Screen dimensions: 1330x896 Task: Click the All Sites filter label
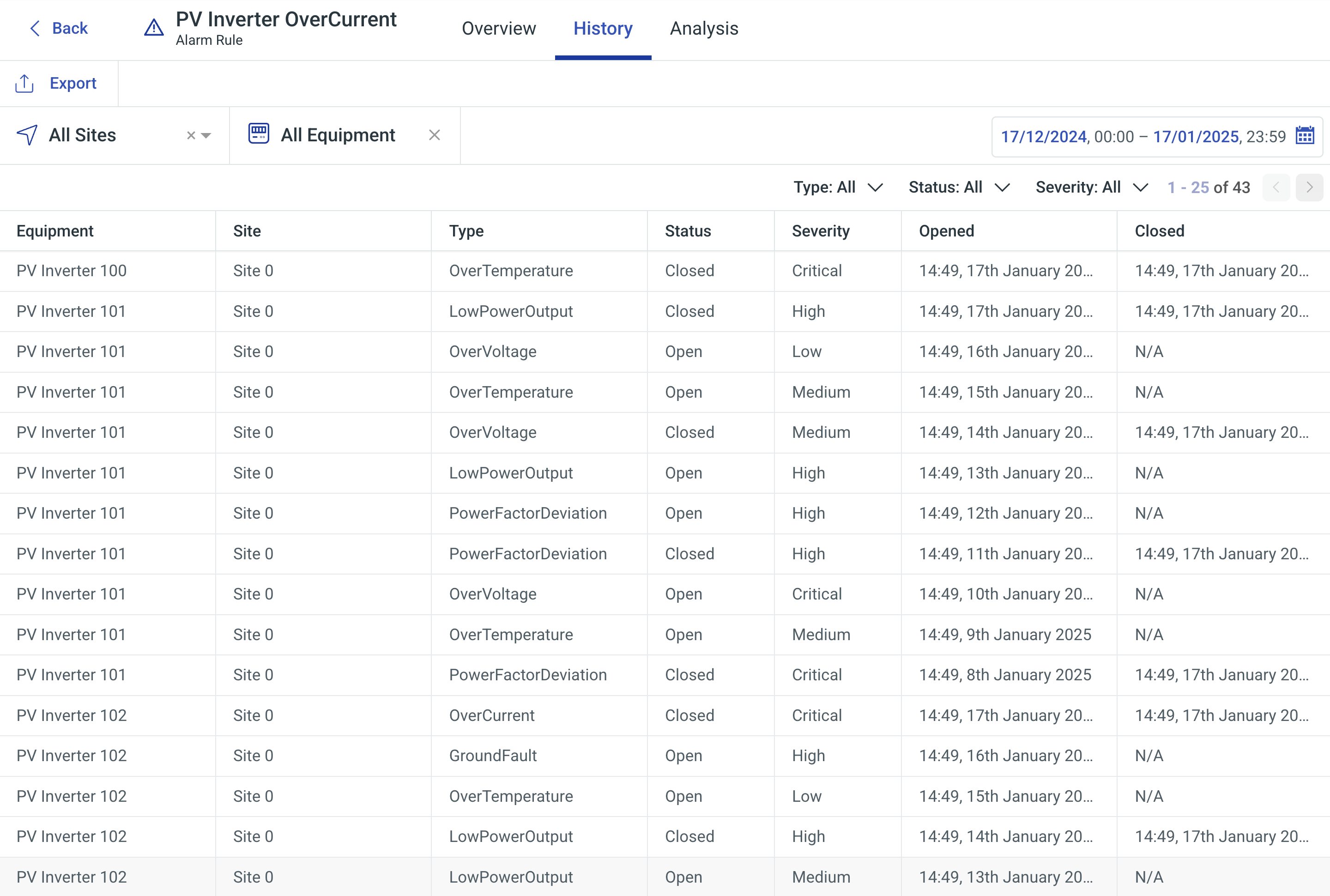point(82,135)
